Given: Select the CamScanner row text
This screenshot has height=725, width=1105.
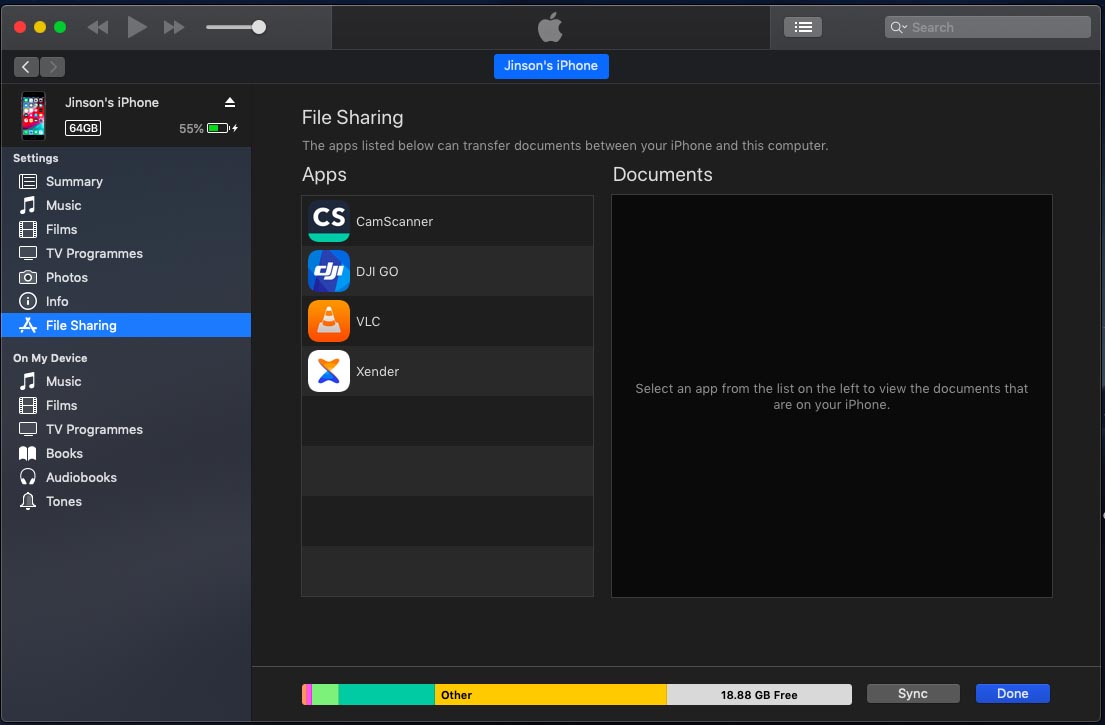Looking at the screenshot, I should pyautogui.click(x=395, y=221).
